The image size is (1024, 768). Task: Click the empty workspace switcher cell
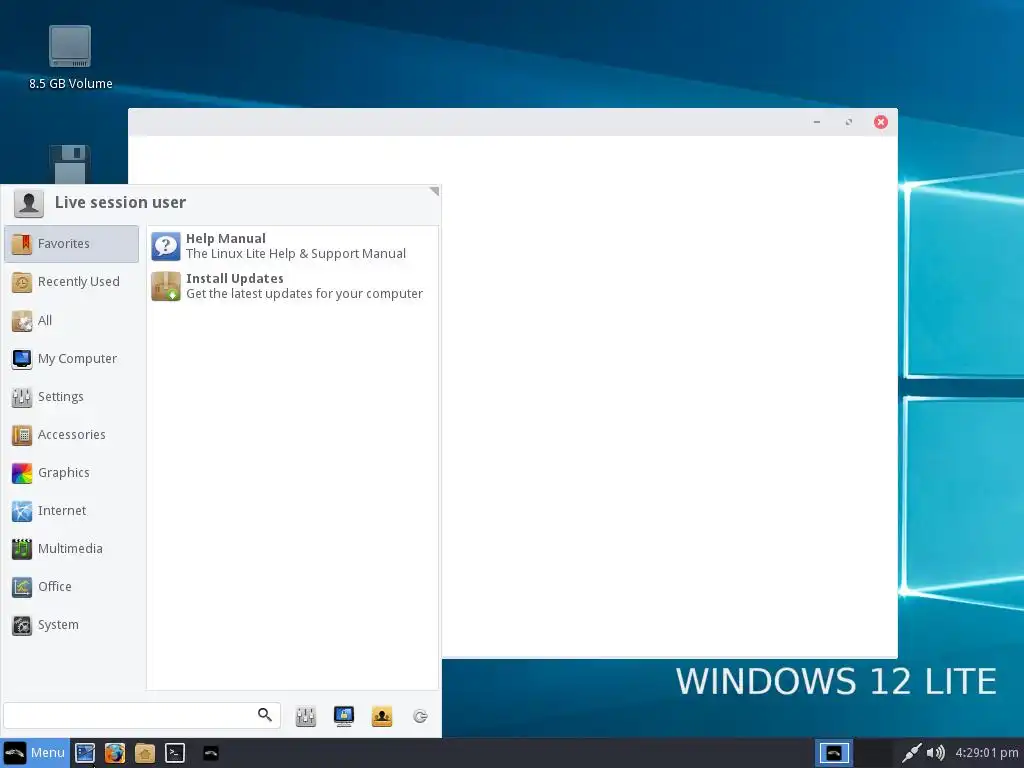click(874, 753)
